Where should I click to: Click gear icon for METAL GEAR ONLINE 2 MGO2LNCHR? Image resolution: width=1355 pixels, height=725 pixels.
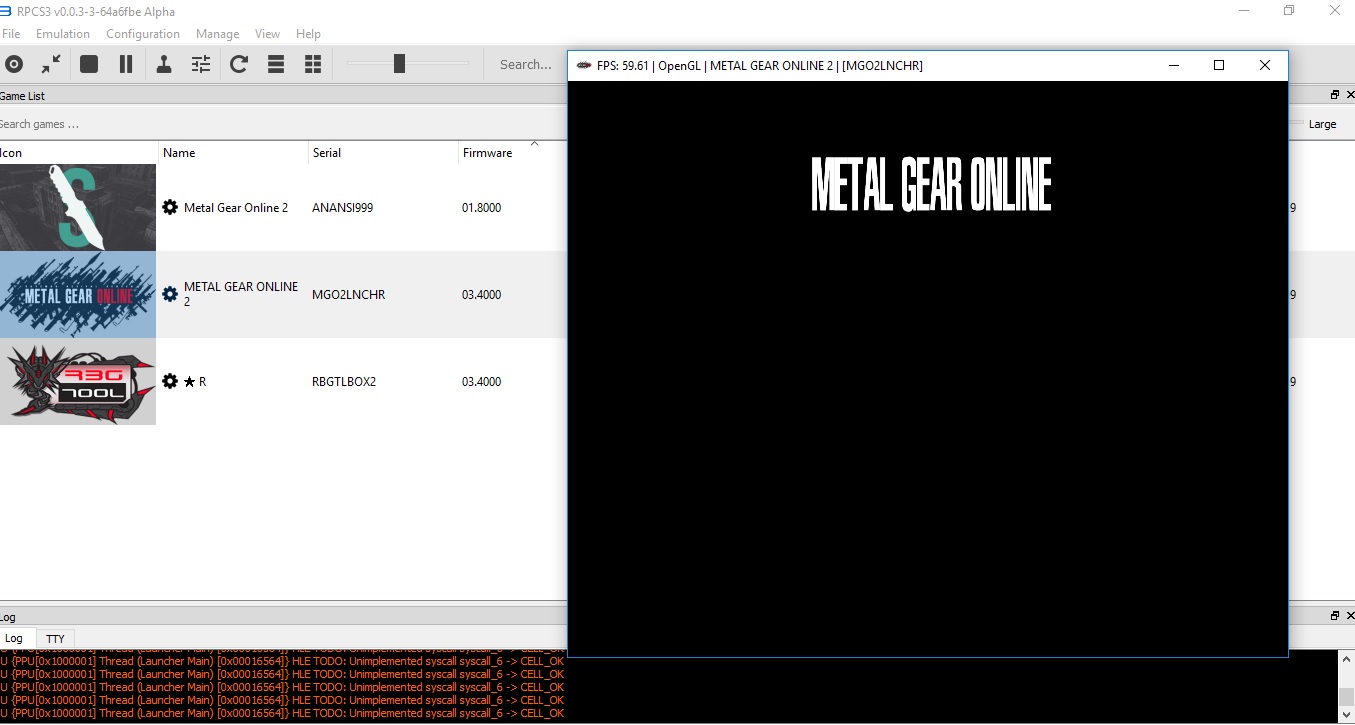(x=170, y=294)
